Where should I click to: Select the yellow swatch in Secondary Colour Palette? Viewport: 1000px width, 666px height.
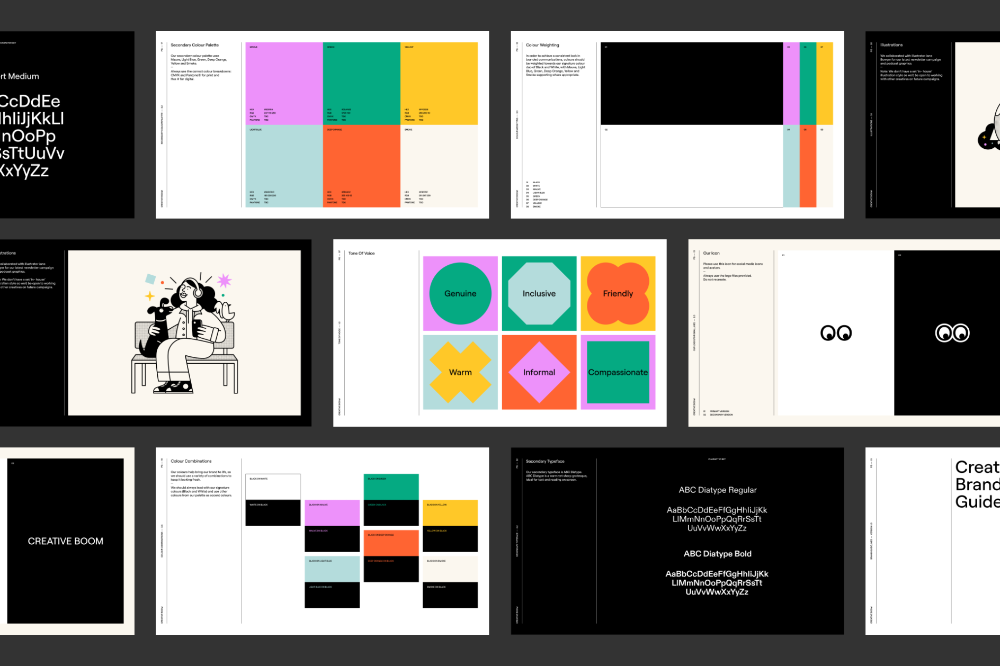pos(440,85)
